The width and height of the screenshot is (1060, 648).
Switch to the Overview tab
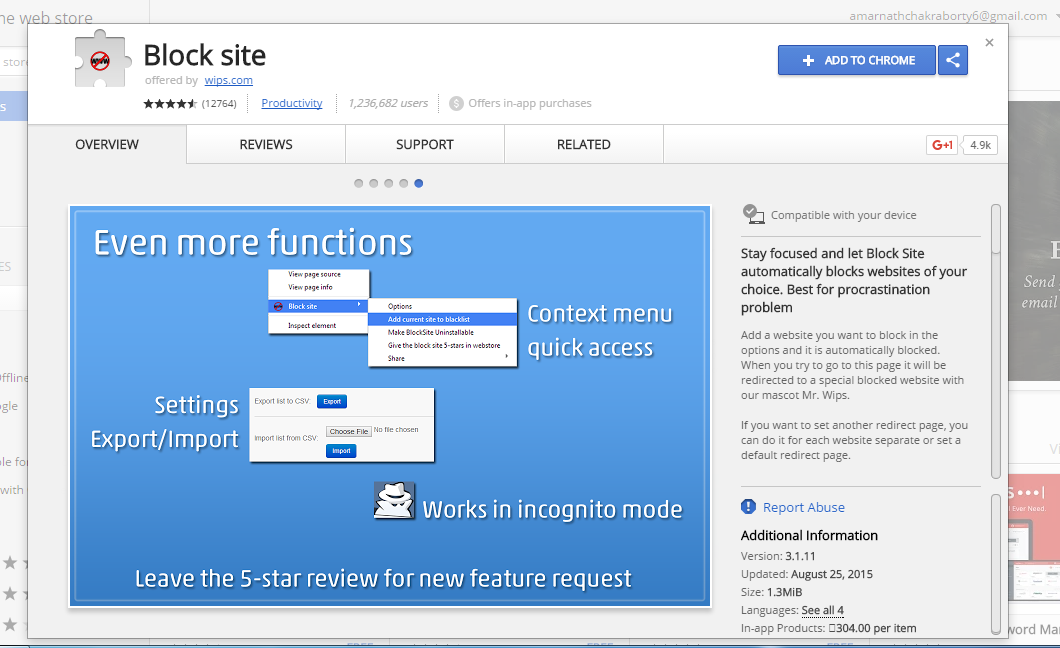[x=107, y=144]
